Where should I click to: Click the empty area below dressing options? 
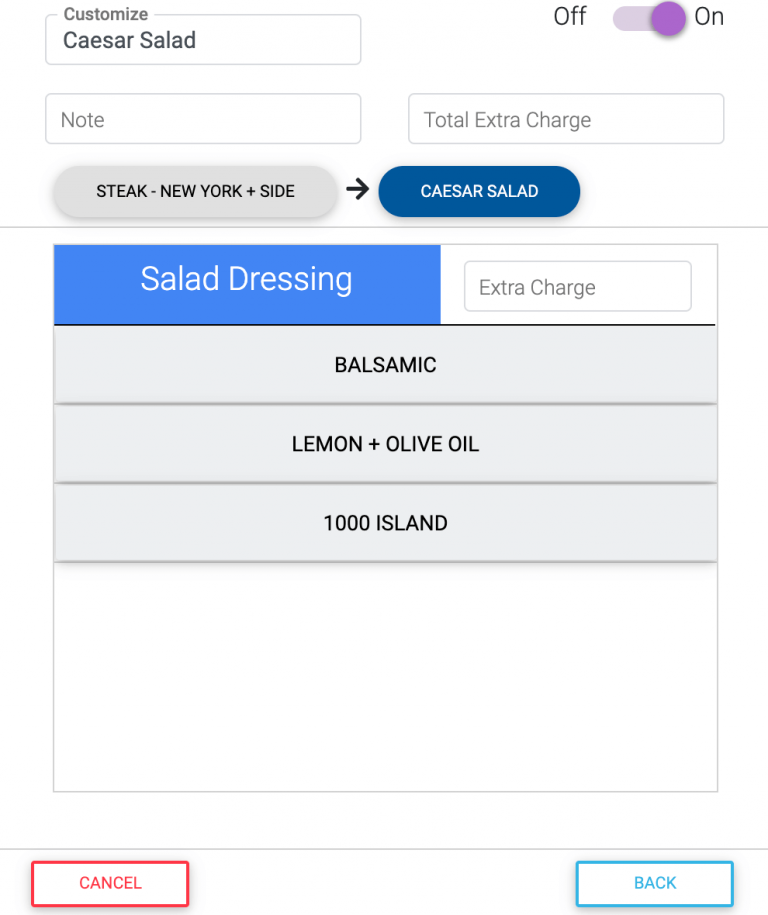coord(385,675)
